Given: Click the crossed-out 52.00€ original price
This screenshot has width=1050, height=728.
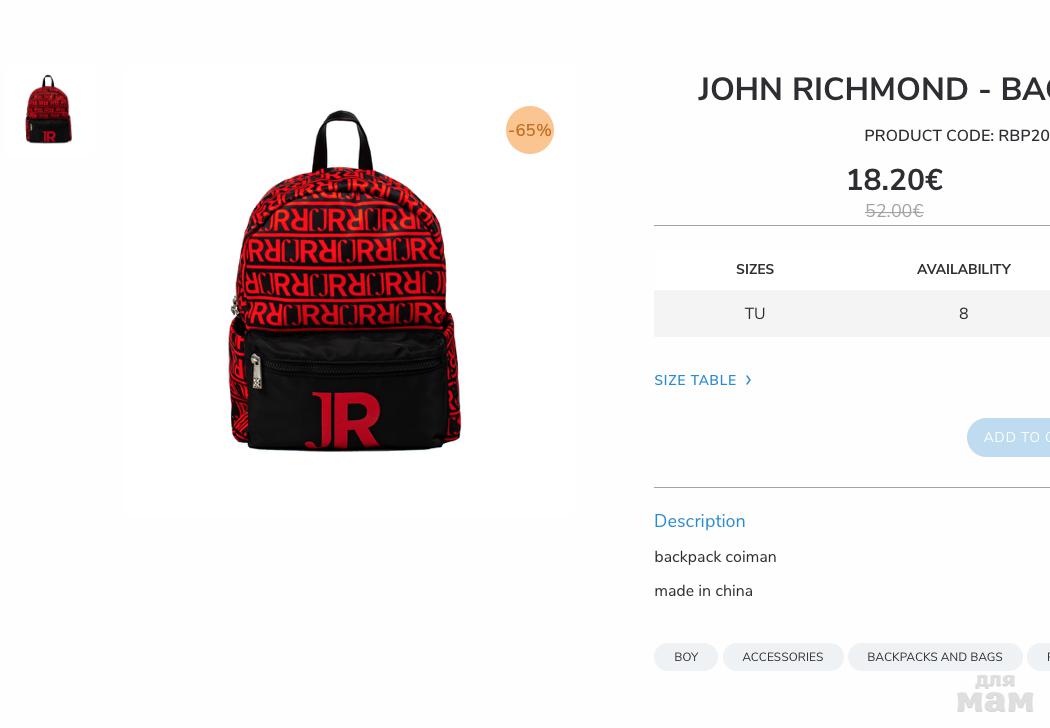Looking at the screenshot, I should [x=895, y=211].
